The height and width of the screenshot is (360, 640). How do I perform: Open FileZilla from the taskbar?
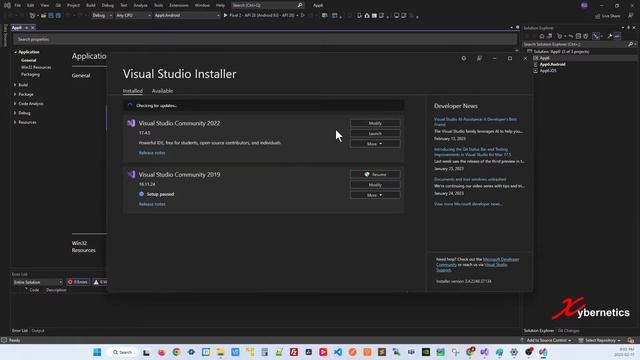[x=294, y=352]
